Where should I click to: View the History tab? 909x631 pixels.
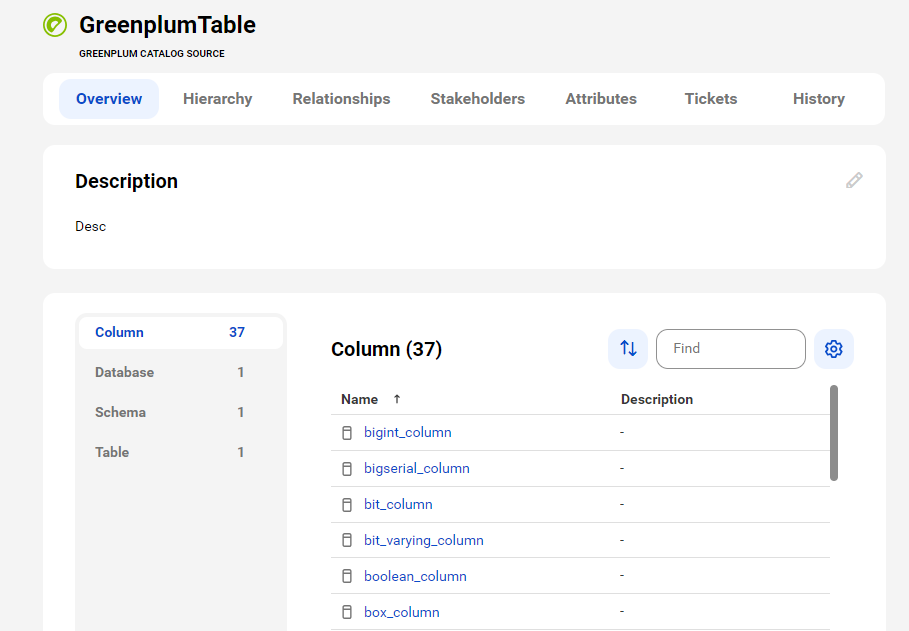819,99
